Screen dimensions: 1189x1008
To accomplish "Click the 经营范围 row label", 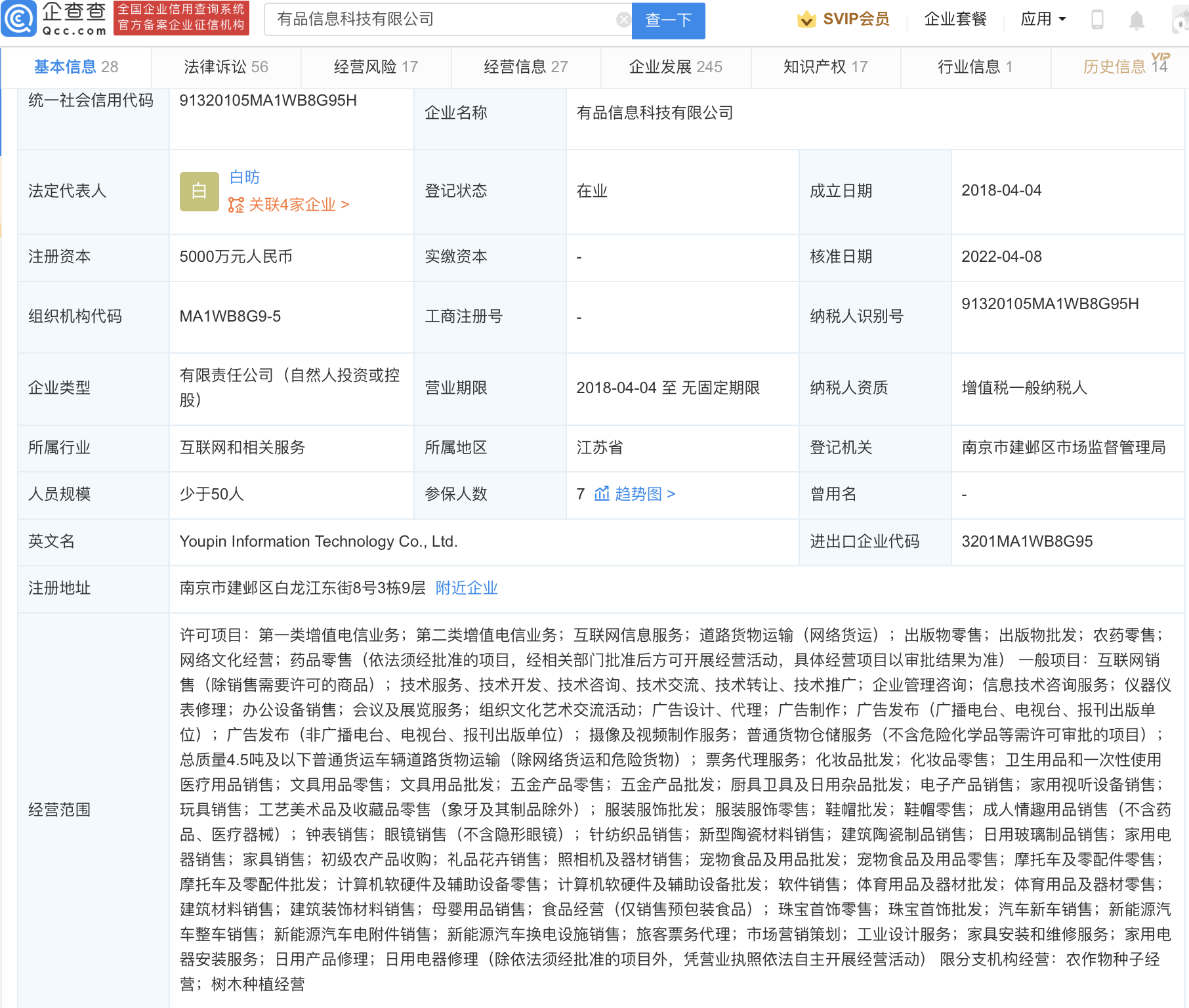I will (x=60, y=810).
